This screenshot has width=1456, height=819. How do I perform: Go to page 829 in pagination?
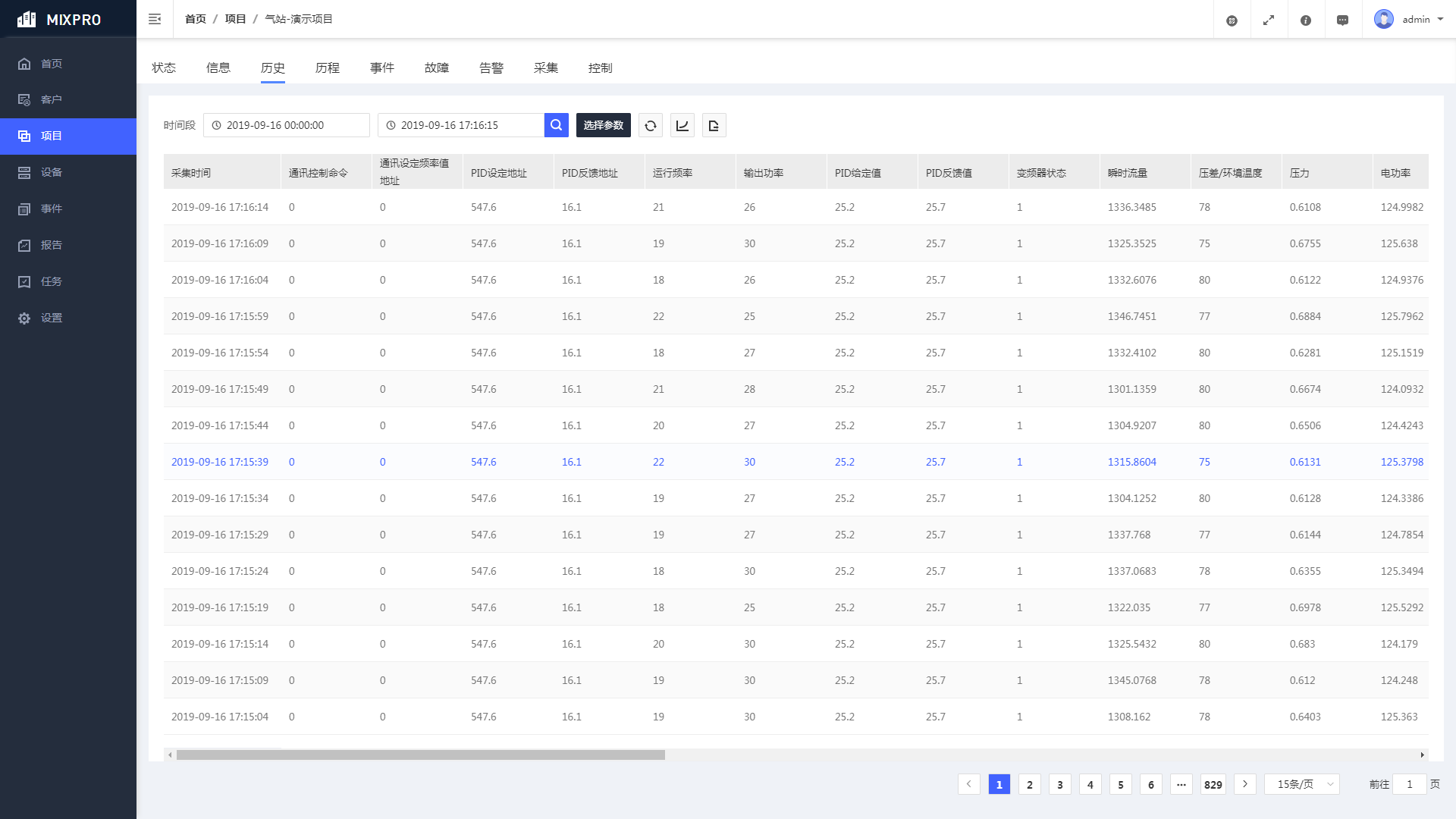(1213, 784)
